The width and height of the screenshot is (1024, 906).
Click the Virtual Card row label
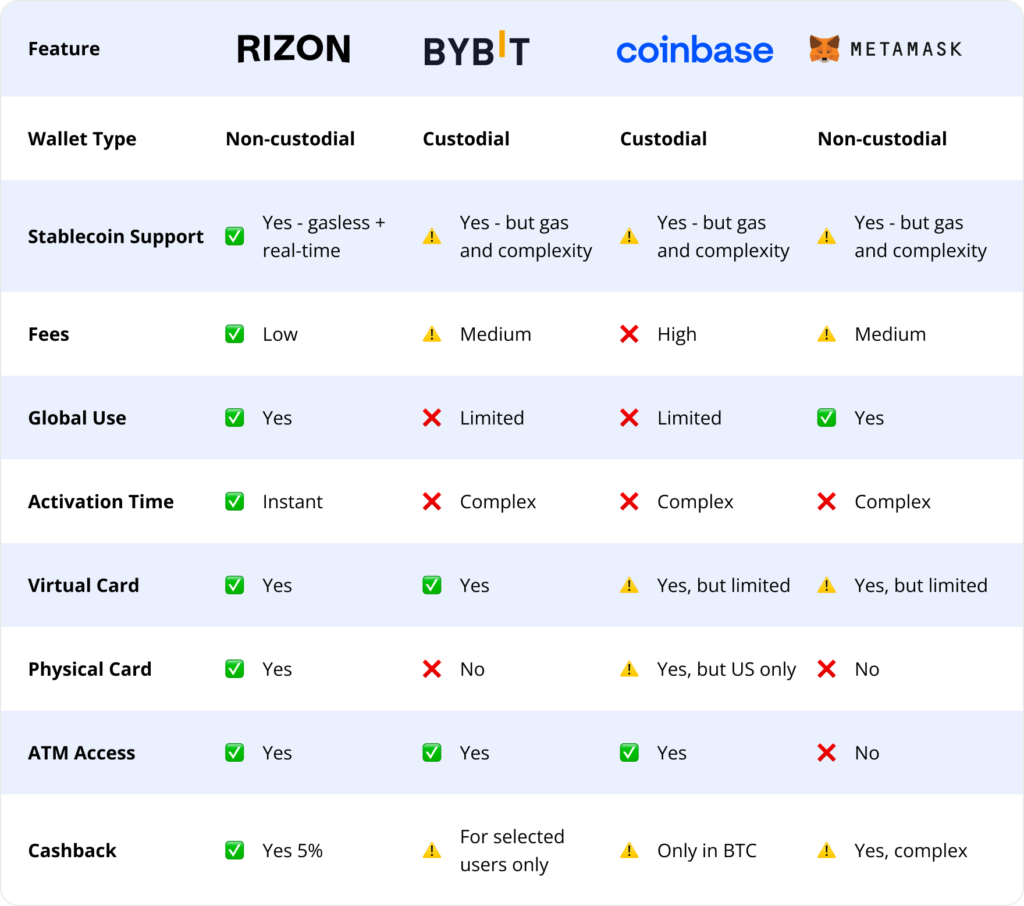(83, 585)
